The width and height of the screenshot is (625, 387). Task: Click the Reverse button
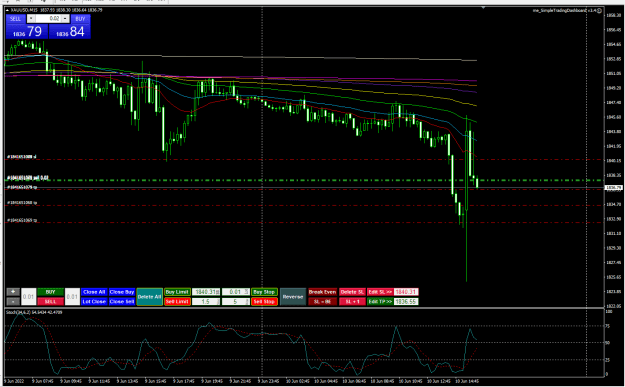click(293, 297)
